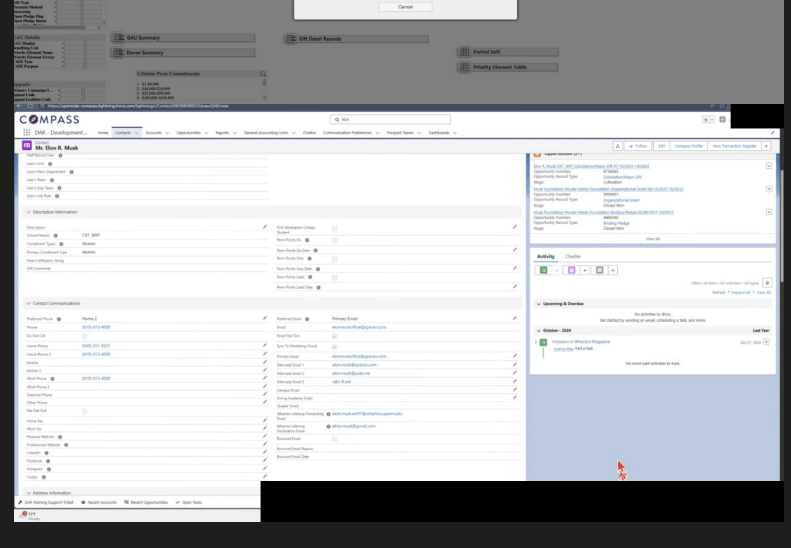Click the pencil icon next to Description
This screenshot has width=791, height=548.
click(265, 227)
